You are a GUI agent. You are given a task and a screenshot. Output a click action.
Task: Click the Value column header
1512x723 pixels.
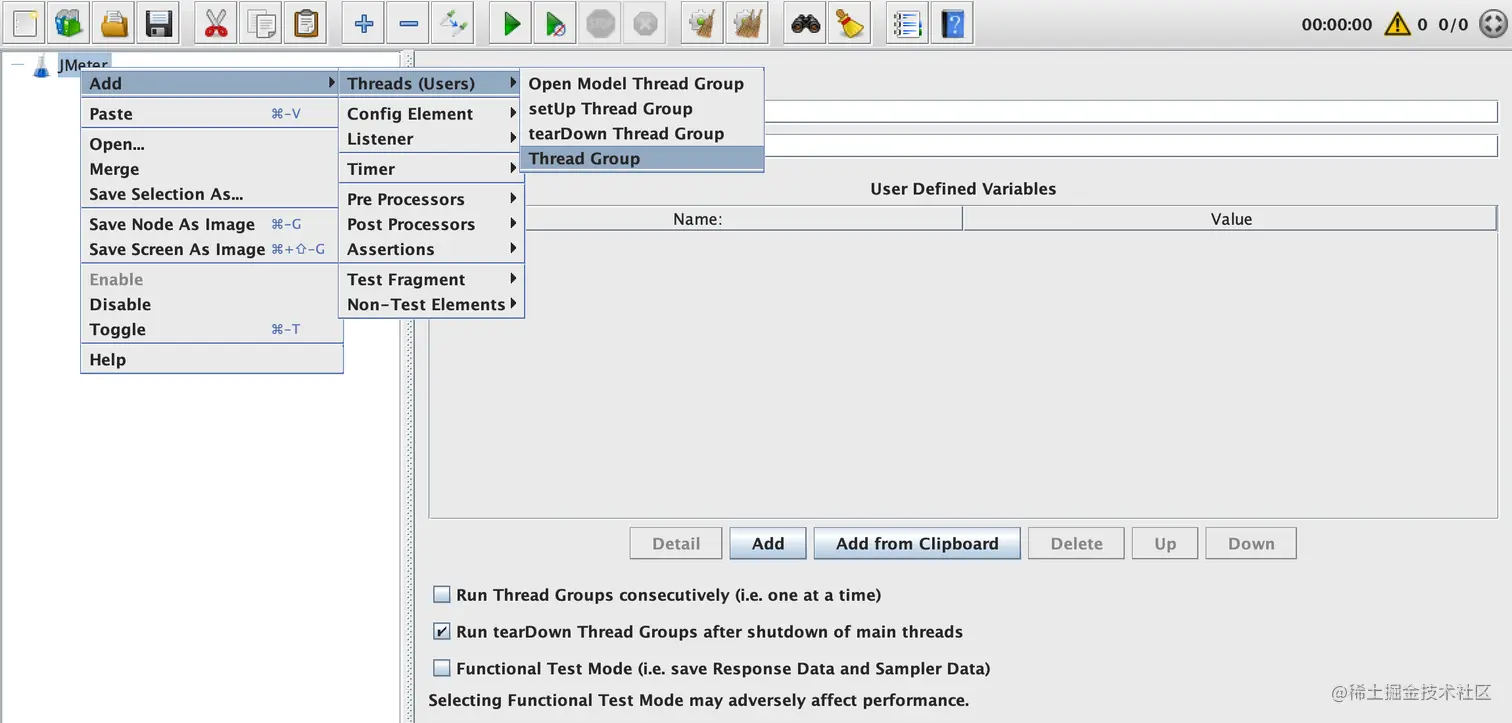point(1231,219)
